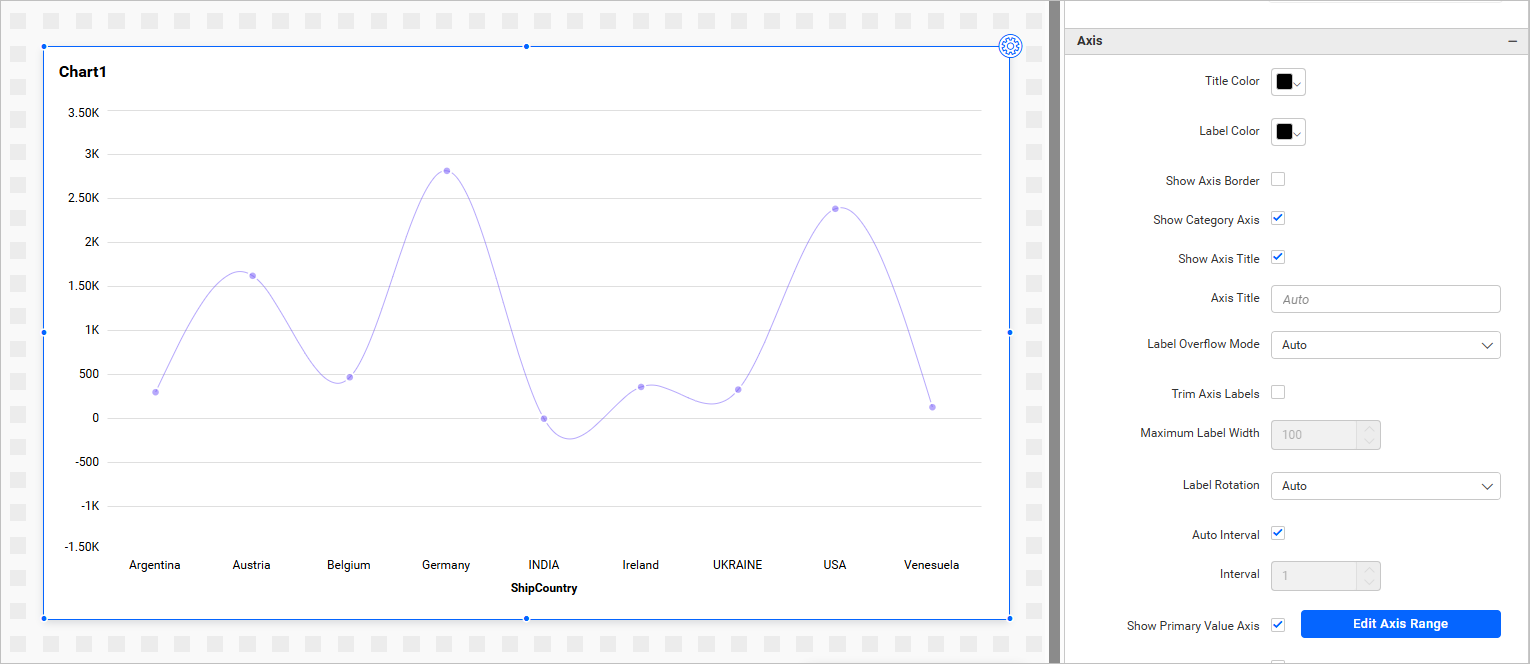Click the ShipCountry axis title
This screenshot has width=1530, height=664.
544,588
